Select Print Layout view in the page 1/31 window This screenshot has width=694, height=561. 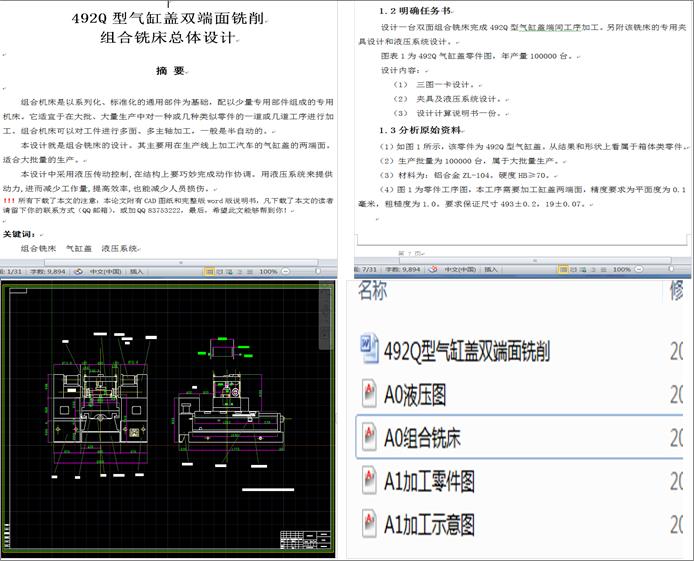pos(209,271)
